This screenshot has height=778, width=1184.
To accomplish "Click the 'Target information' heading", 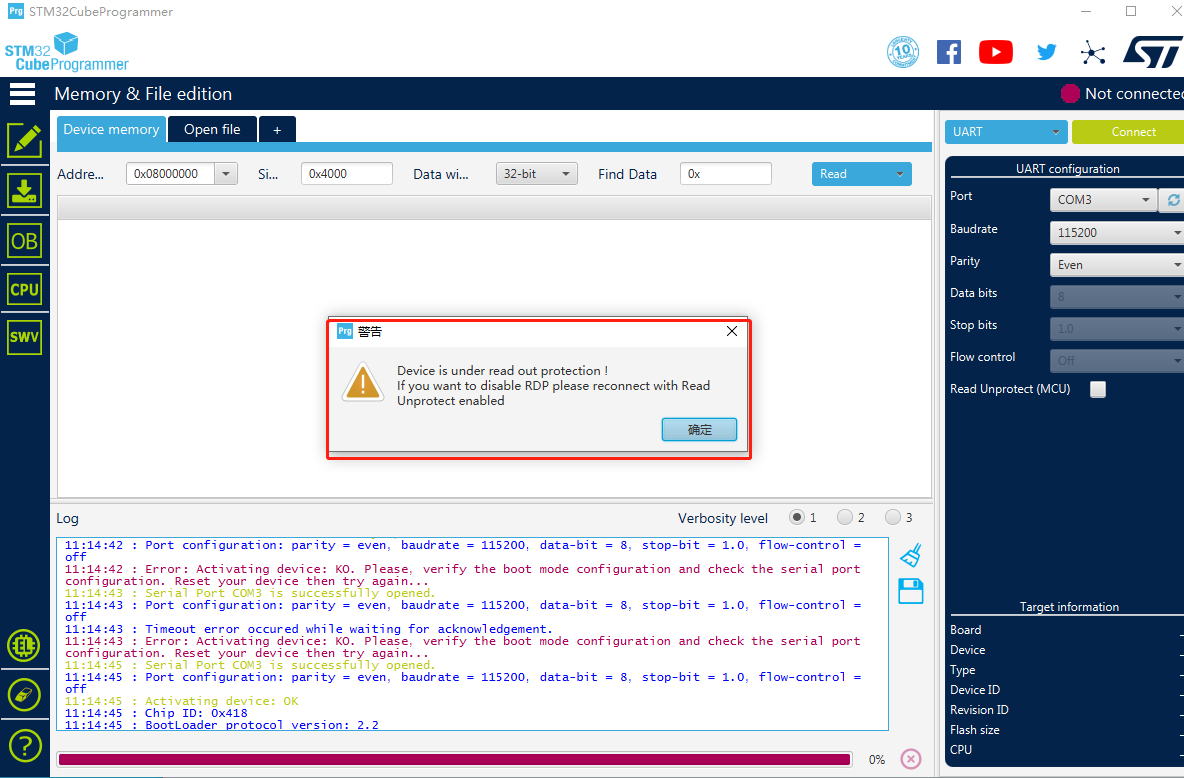I will coord(1069,607).
